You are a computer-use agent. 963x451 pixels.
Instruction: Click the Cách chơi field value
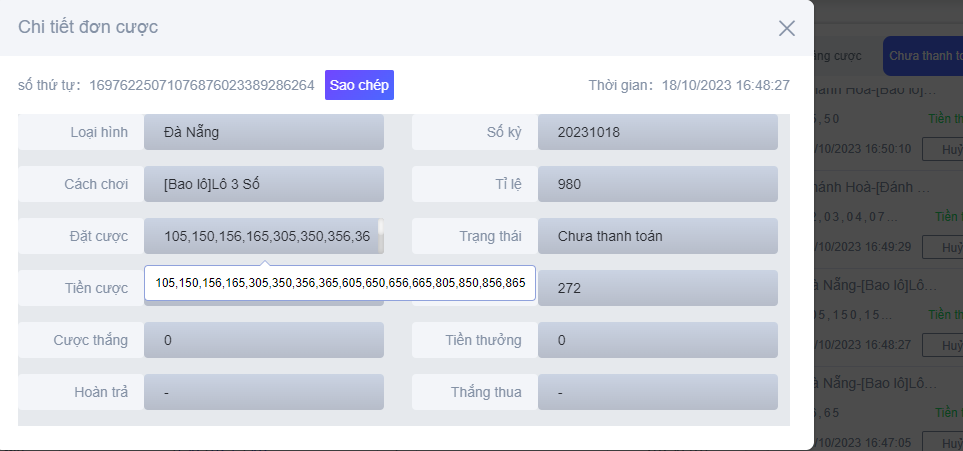pos(263,184)
